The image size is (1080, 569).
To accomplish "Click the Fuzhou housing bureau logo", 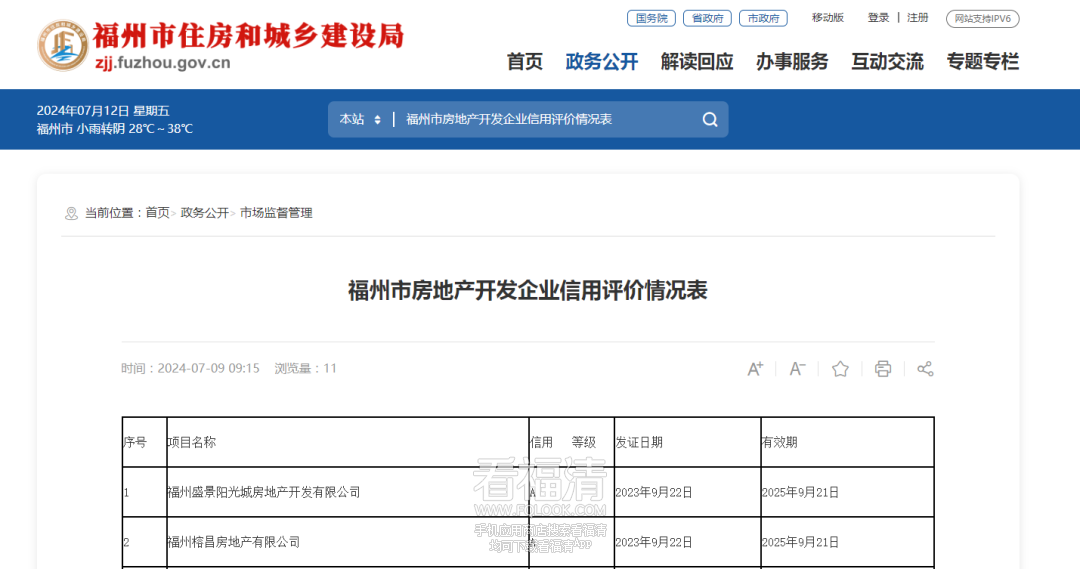I will tap(63, 45).
